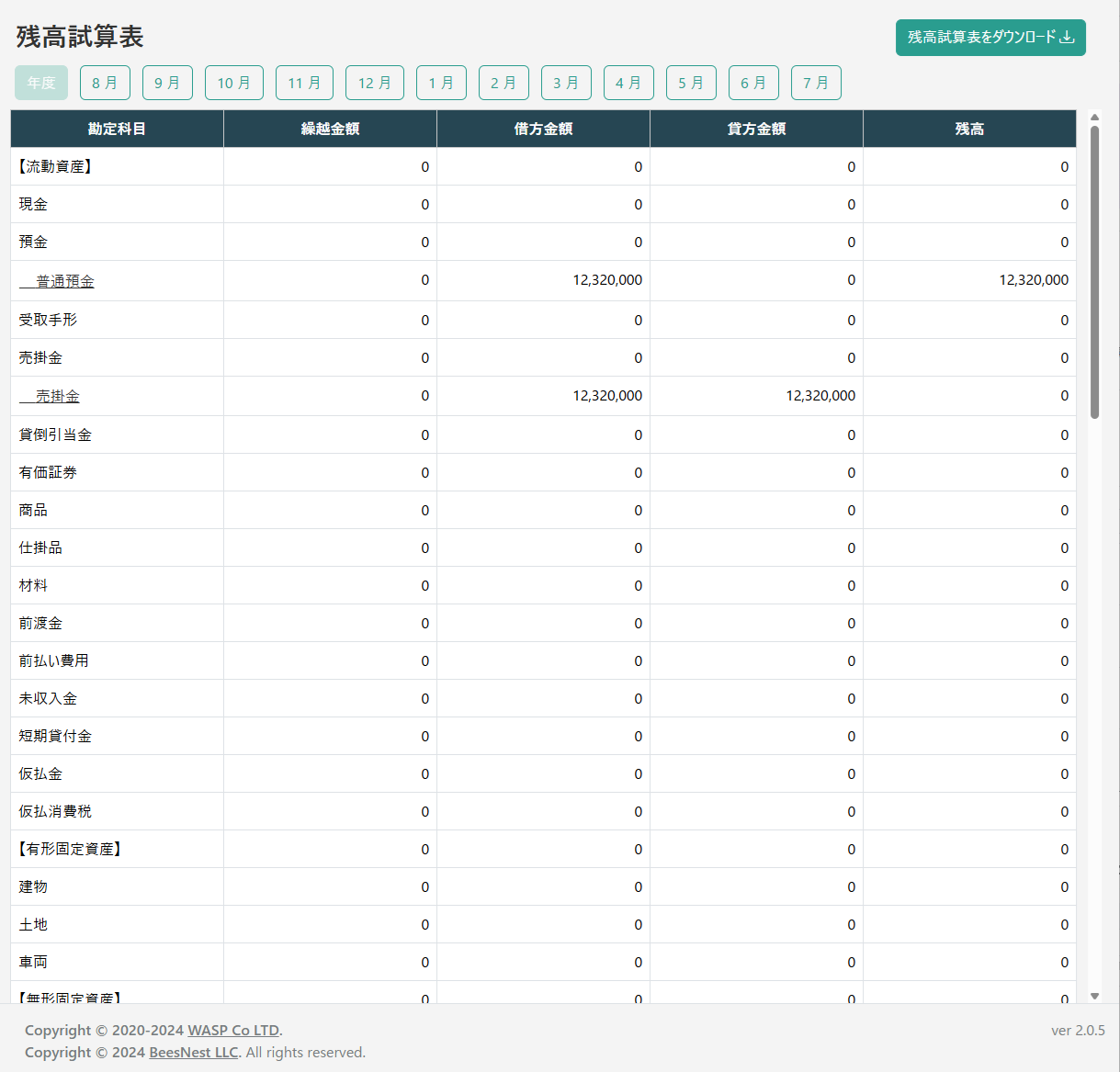Screen dimensions: 1120x1072
Task: Select the 前渡金 row label
Action: click(x=40, y=623)
